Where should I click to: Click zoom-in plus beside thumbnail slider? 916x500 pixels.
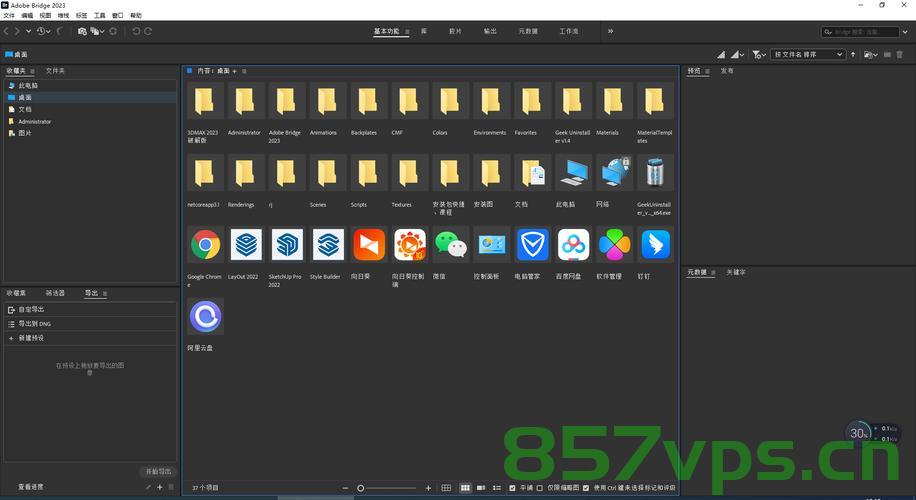point(428,488)
